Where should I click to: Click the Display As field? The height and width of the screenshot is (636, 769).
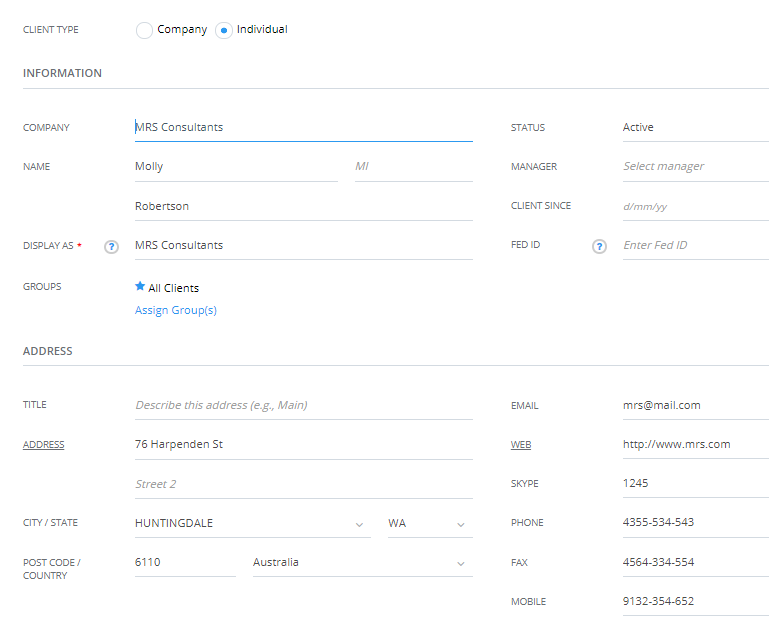pyautogui.click(x=304, y=246)
